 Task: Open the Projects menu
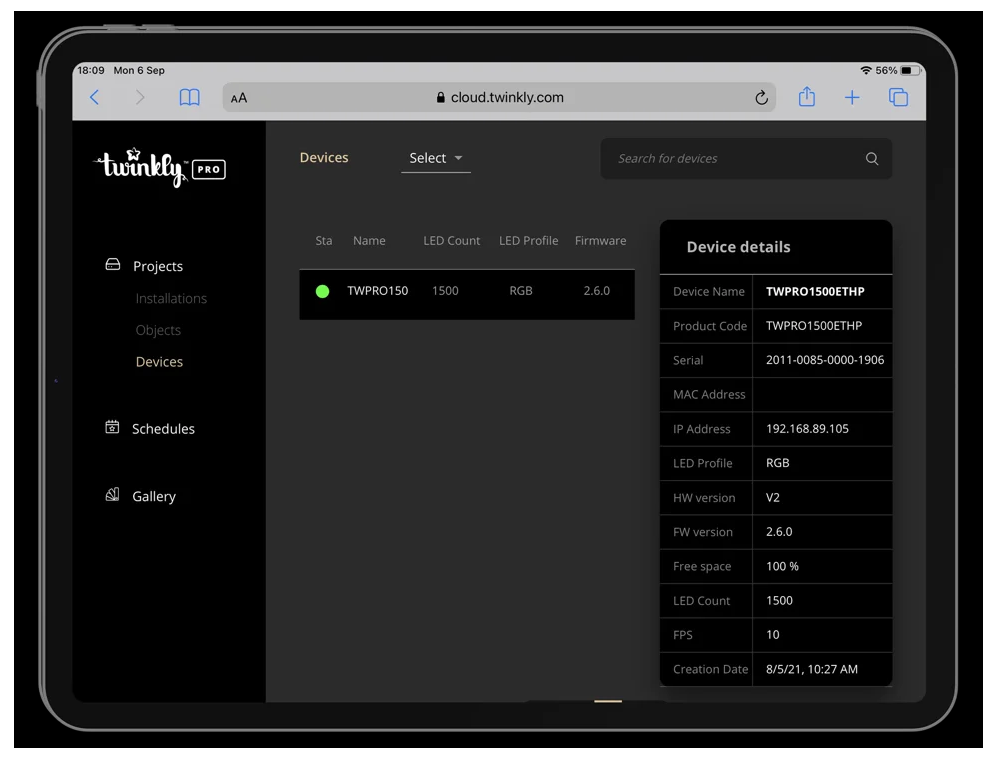pyautogui.click(x=158, y=266)
